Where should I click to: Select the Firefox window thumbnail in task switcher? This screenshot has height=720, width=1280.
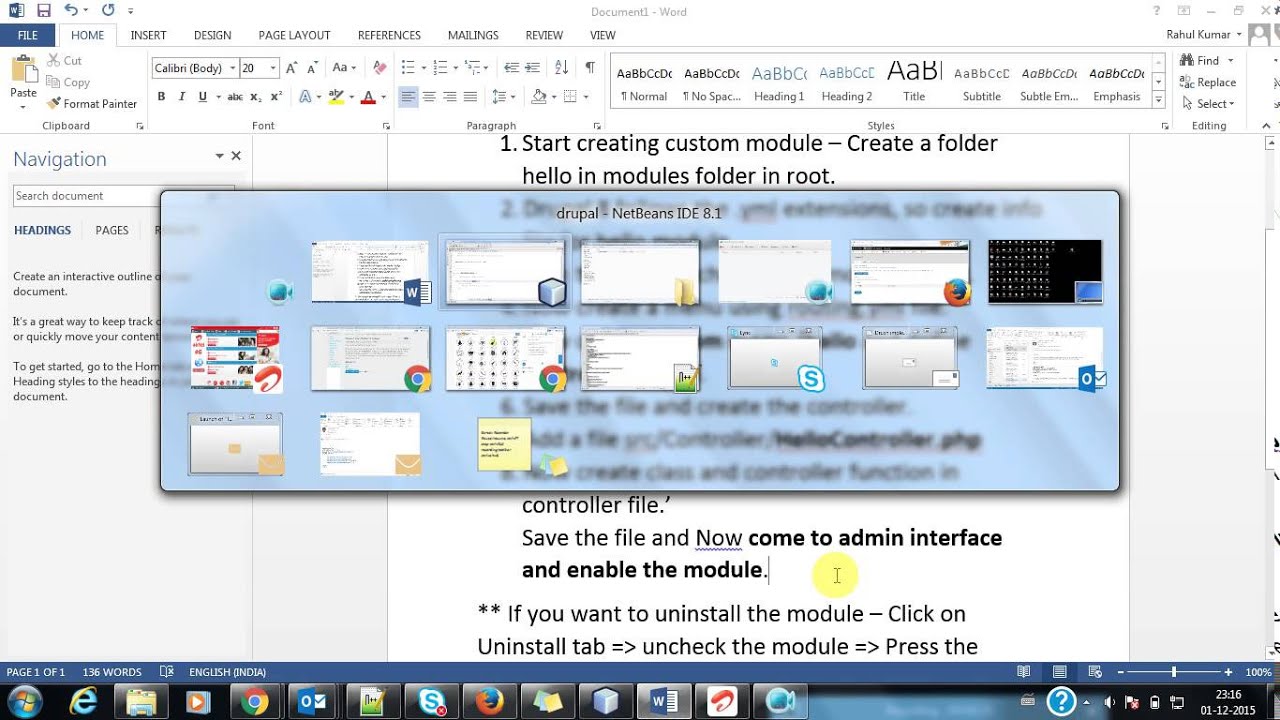click(910, 271)
